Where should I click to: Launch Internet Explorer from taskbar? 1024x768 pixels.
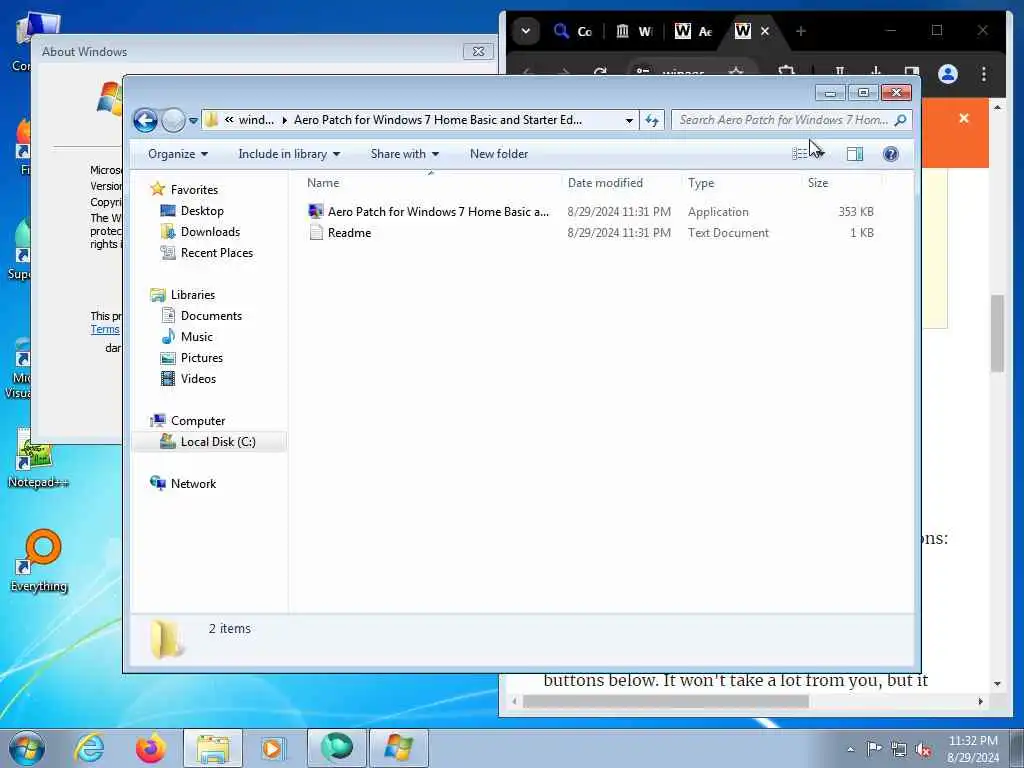[x=89, y=748]
